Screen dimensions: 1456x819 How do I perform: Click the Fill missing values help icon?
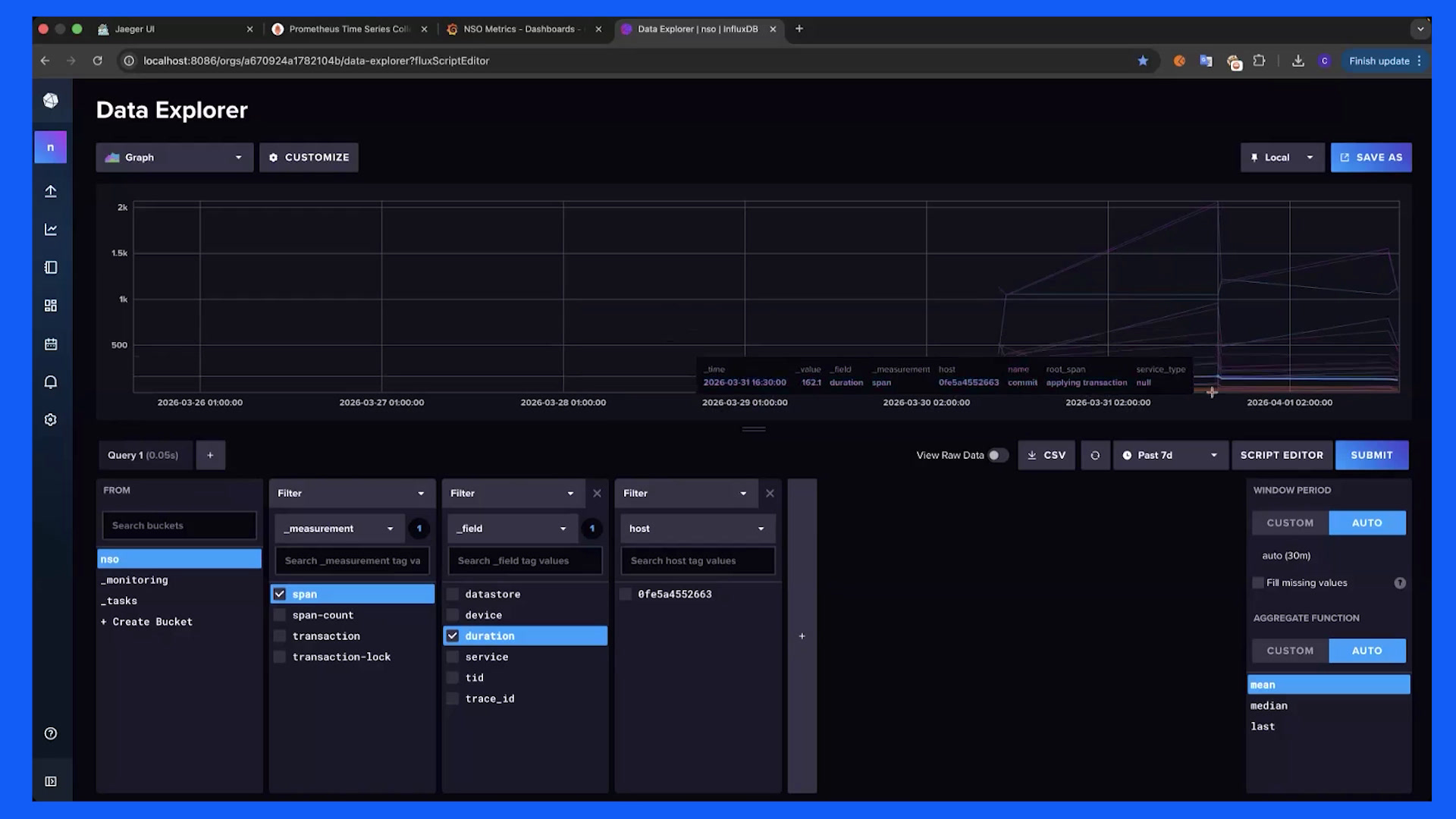pos(1400,583)
